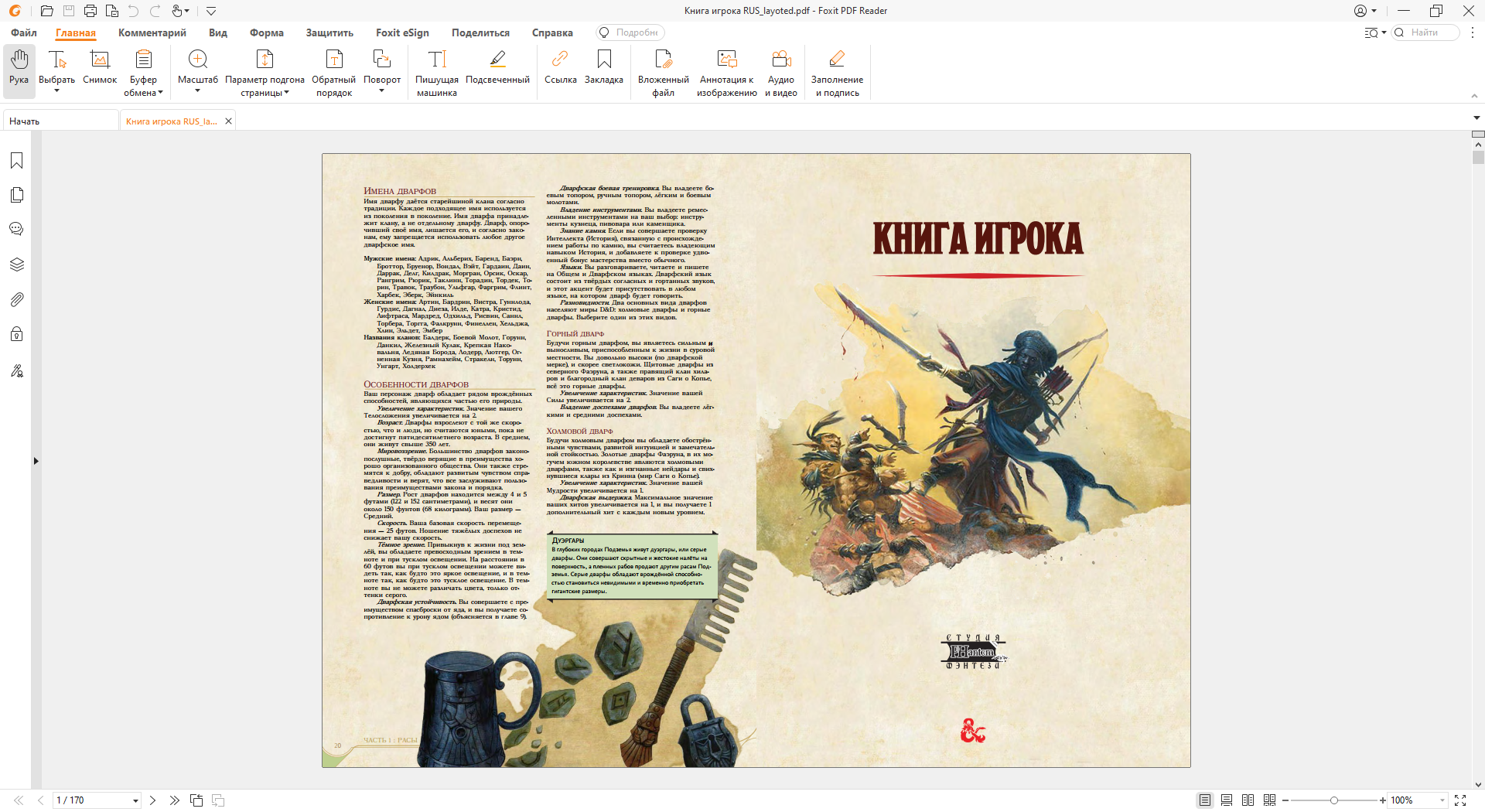This screenshot has height=812, width=1485.
Task: Click the Print icon in quick access bar
Action: pyautogui.click(x=90, y=11)
